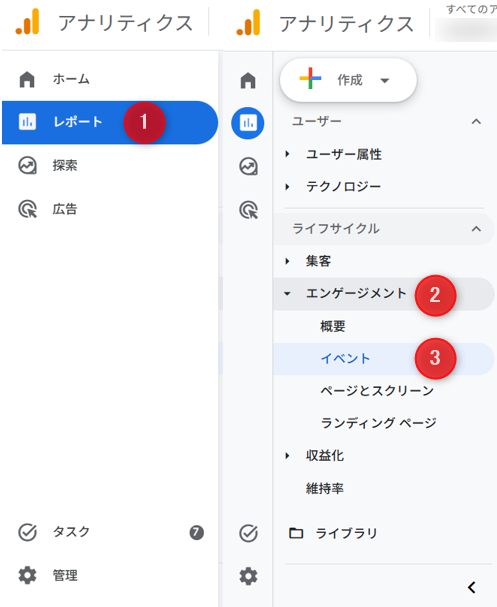Click the right アナリティクス title text
The width and height of the screenshot is (497, 607).
346,24
